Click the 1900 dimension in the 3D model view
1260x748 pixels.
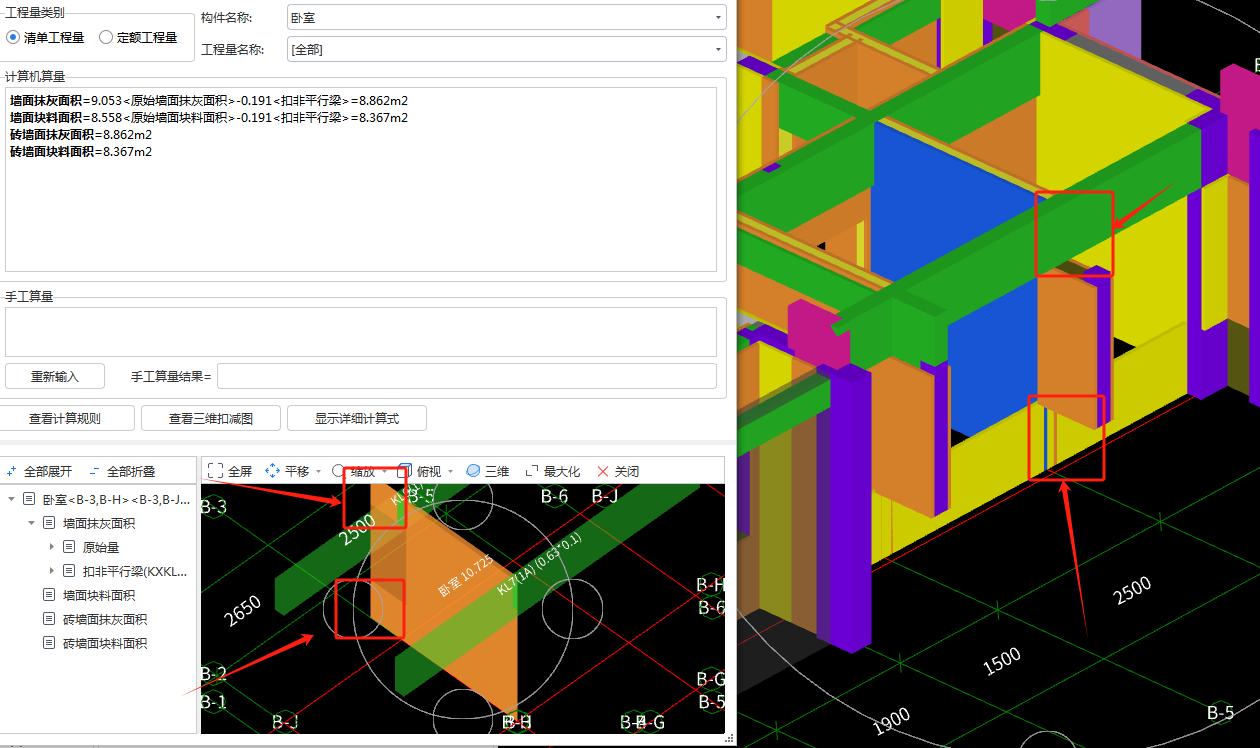(892, 721)
